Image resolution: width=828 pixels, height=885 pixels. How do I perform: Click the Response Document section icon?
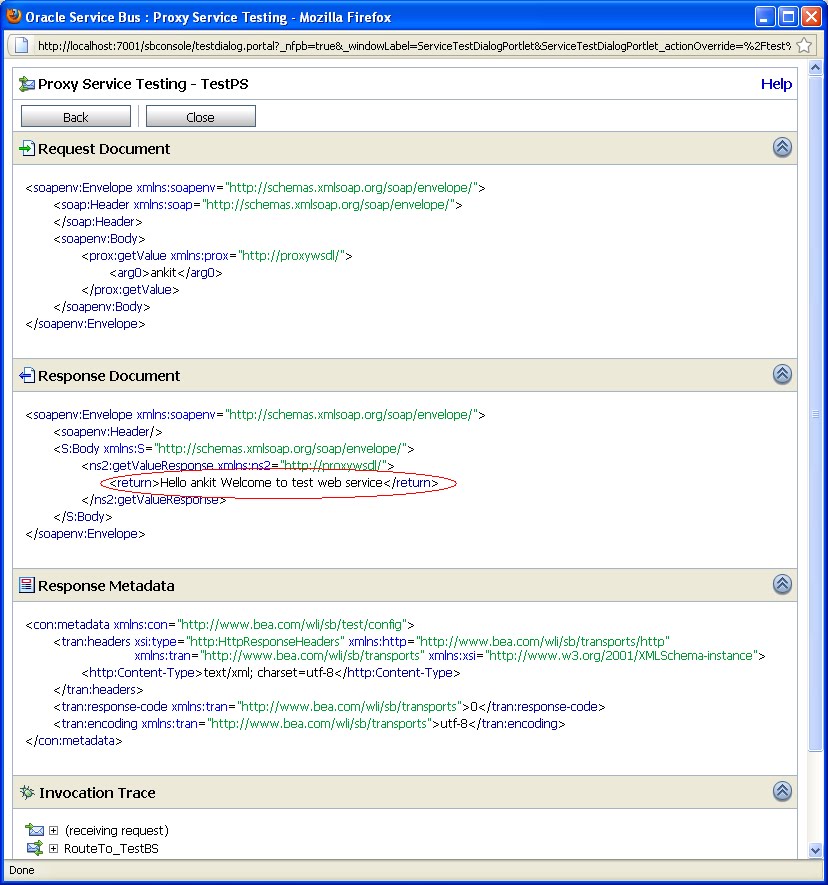click(x=27, y=375)
